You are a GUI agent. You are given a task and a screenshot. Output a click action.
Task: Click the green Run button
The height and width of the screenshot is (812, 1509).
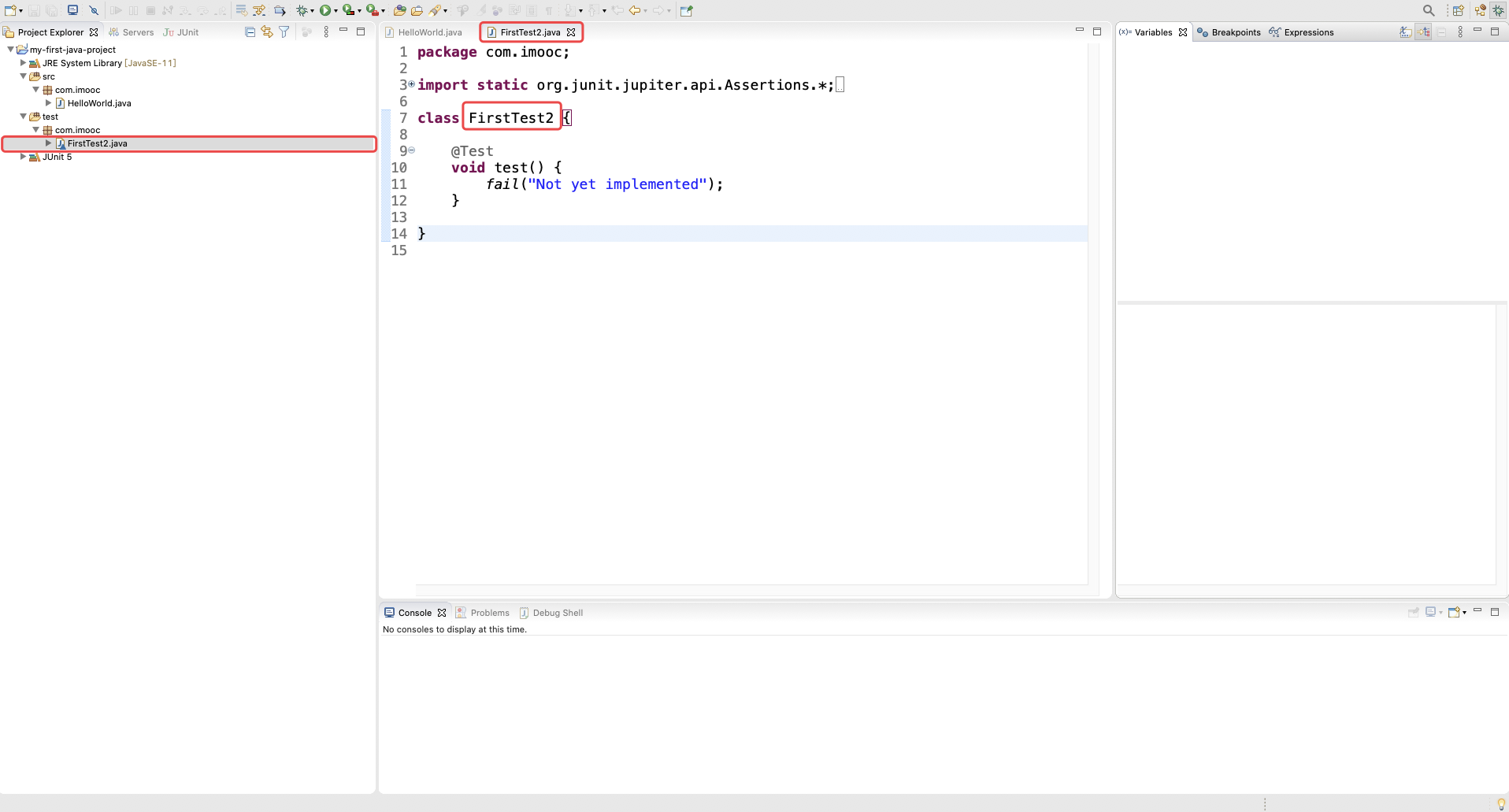click(324, 10)
